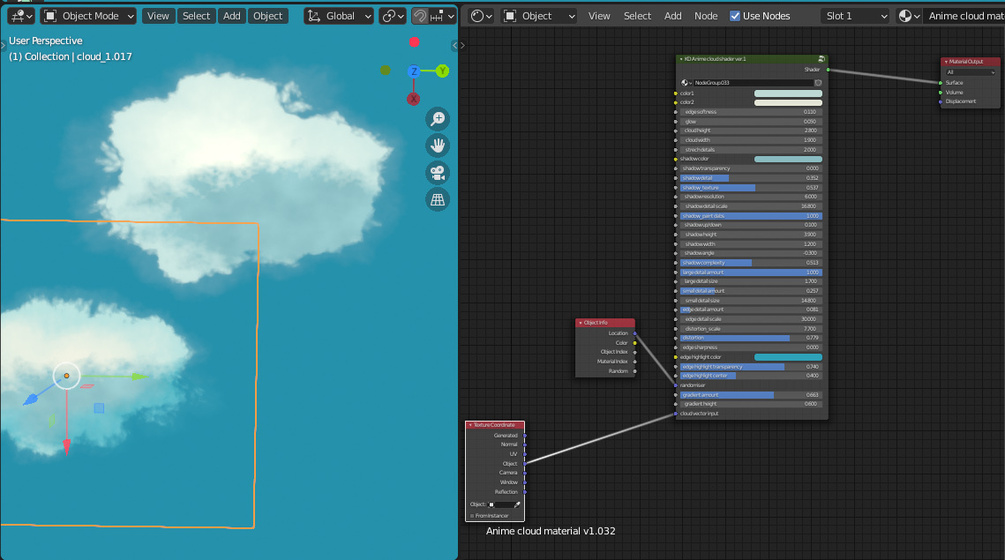Collapse the Object Info node
1005x560 pixels.
[x=581, y=323]
